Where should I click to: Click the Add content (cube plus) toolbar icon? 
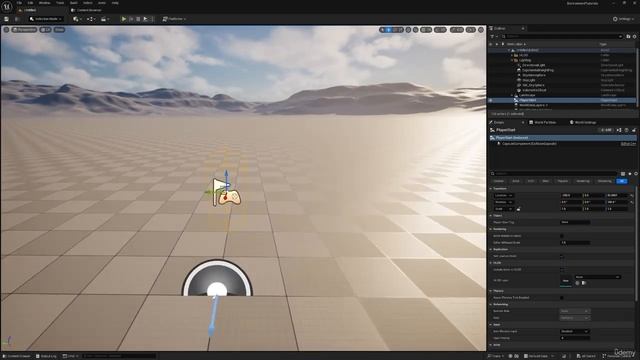coord(76,19)
